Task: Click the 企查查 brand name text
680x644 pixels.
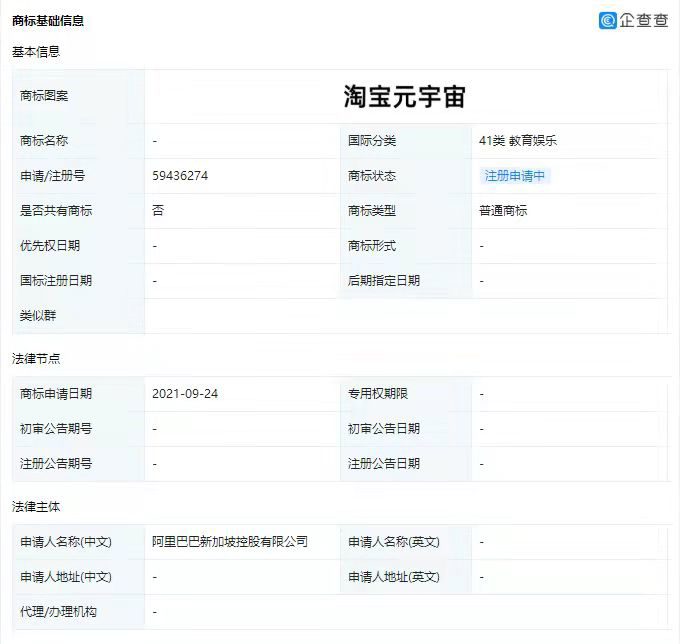Action: (644, 20)
